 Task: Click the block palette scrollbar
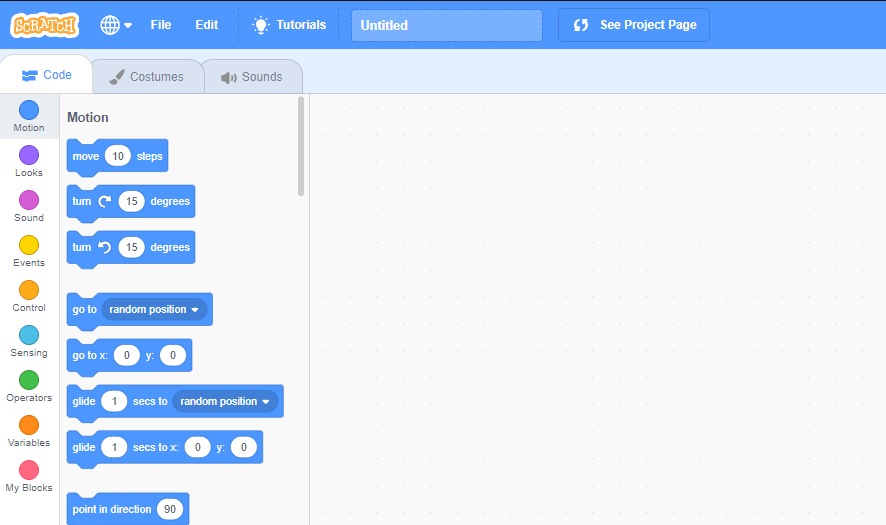pyautogui.click(x=301, y=146)
